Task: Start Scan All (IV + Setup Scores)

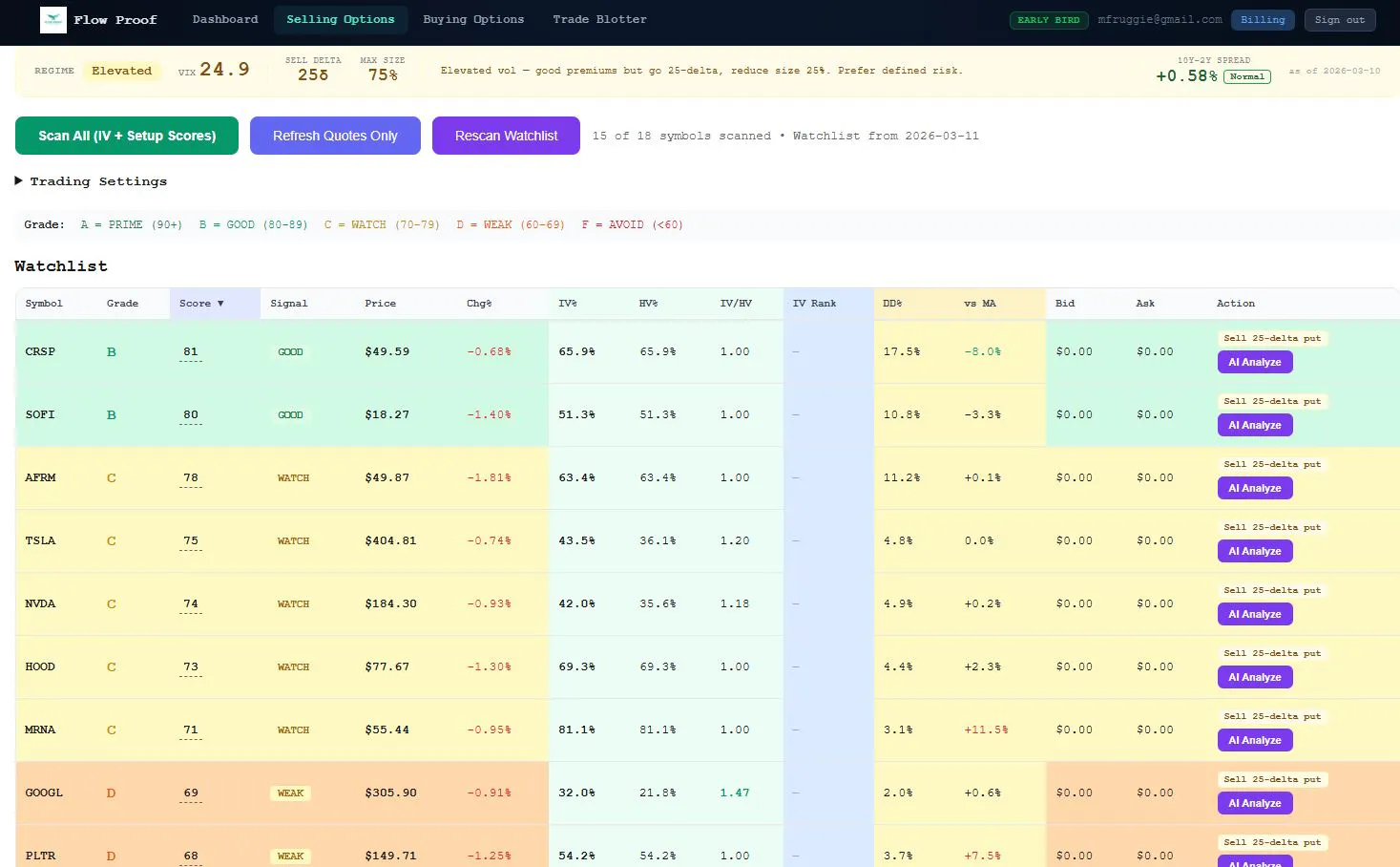Action: click(127, 136)
